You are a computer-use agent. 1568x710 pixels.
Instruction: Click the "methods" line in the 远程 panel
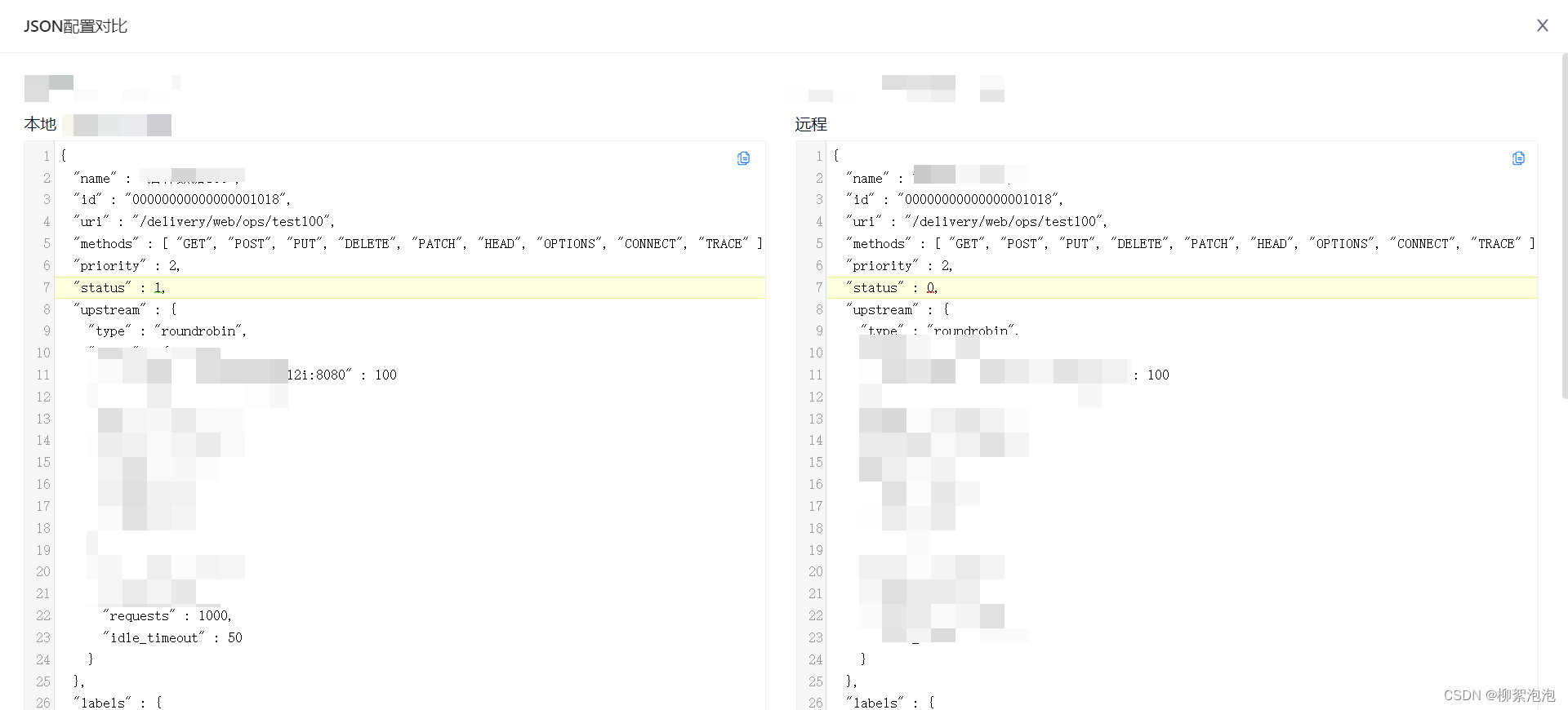1190,243
